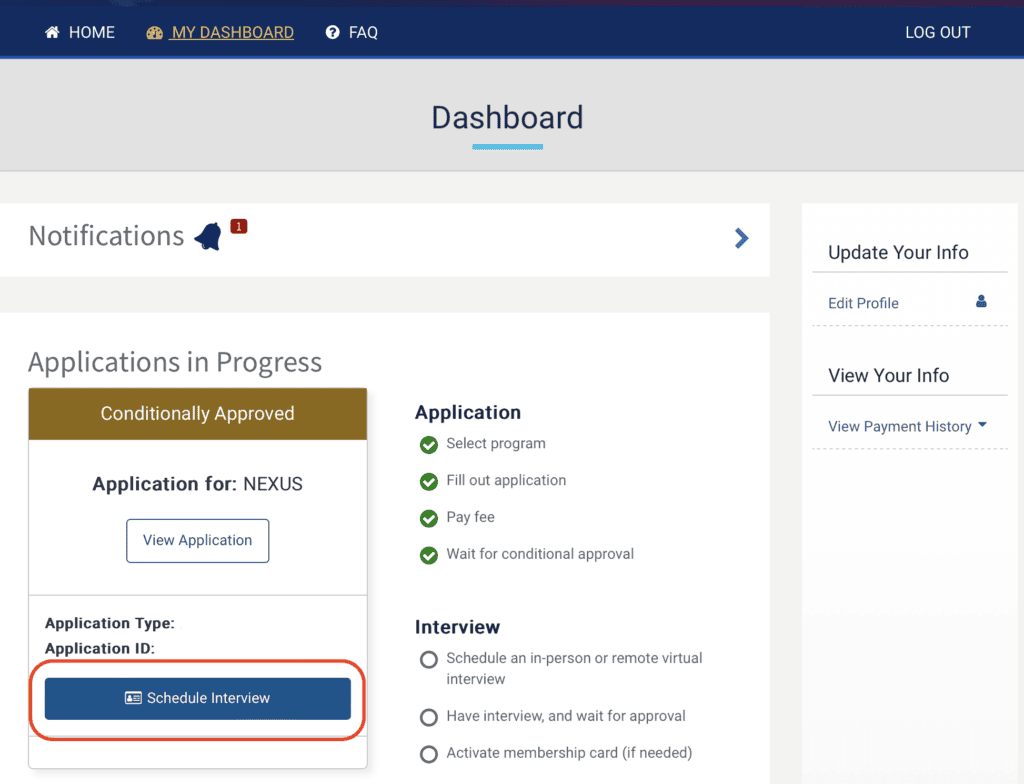Click the home icon in navbar

coord(52,33)
